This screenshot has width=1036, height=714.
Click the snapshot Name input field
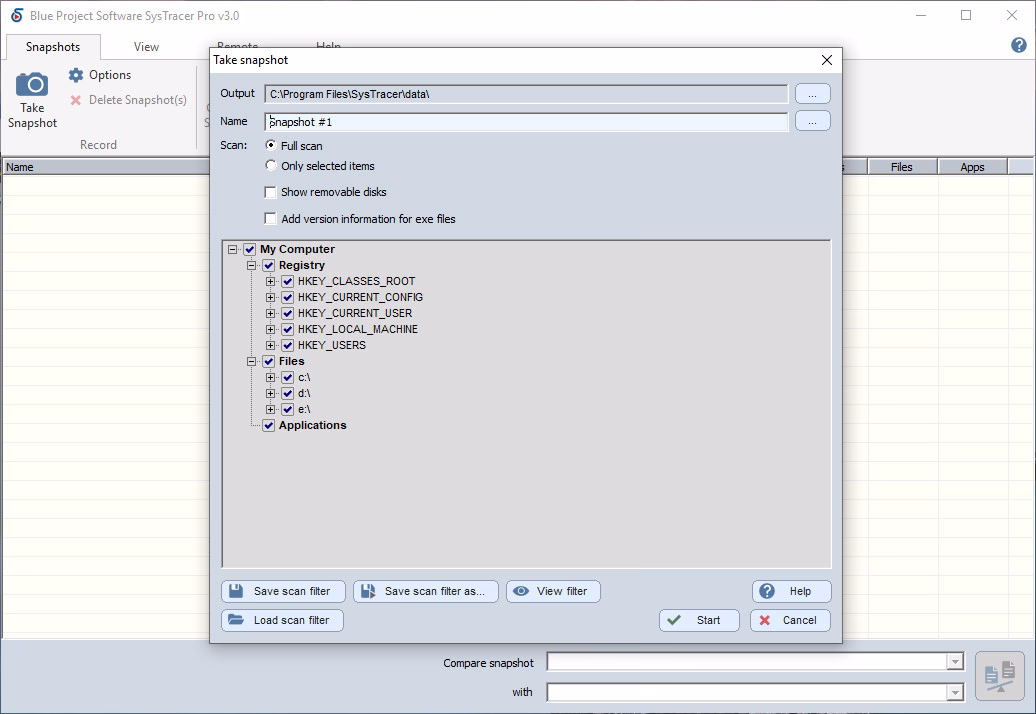(x=526, y=122)
